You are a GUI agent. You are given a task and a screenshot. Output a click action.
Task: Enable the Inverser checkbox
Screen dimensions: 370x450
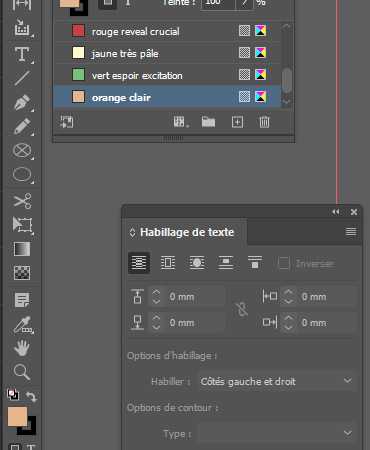[284, 263]
